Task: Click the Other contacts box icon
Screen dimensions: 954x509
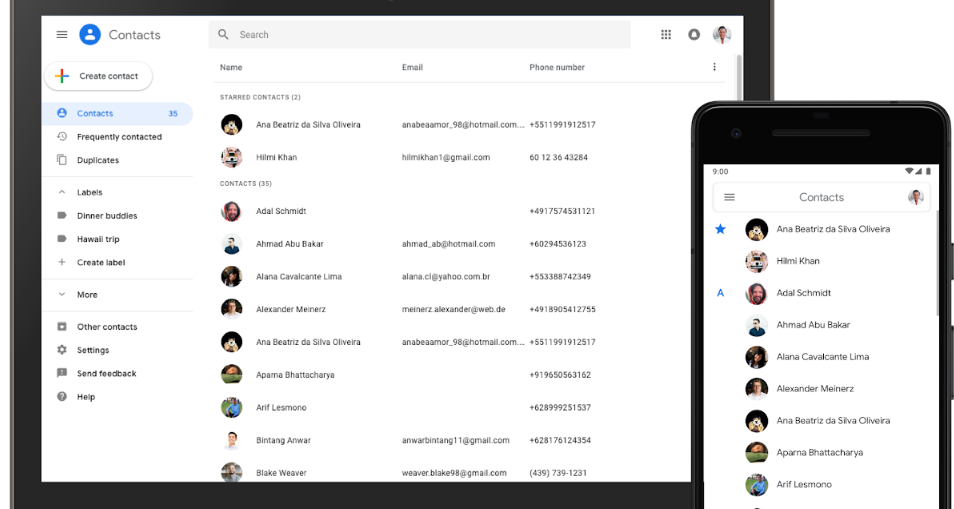Action: [61, 327]
